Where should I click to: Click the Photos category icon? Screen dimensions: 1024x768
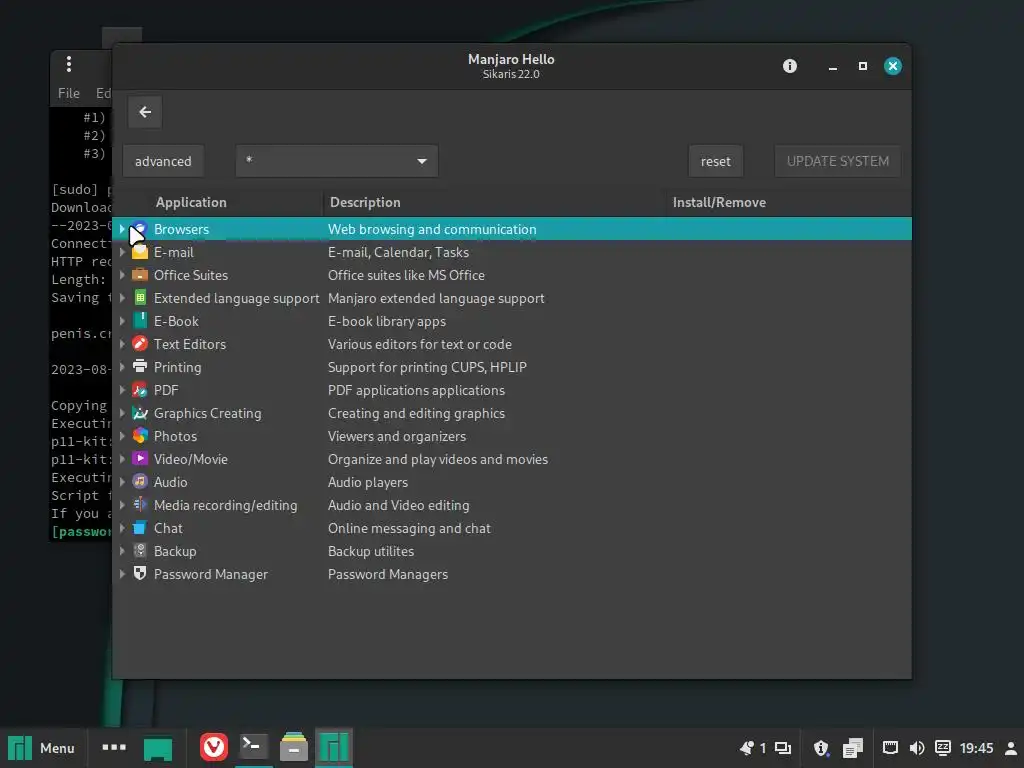(x=140, y=436)
